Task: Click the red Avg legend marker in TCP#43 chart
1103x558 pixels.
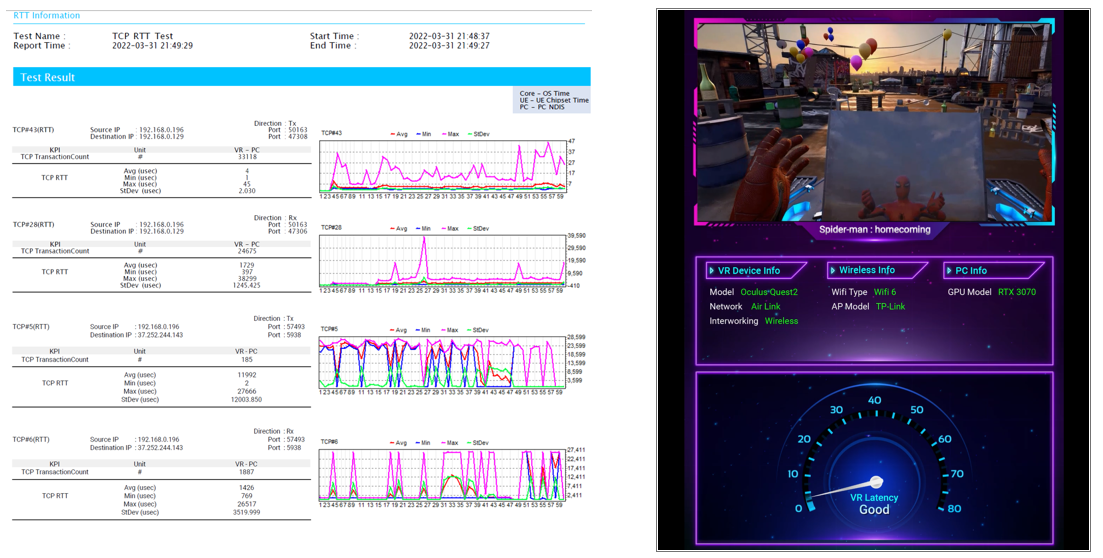Action: pyautogui.click(x=392, y=134)
